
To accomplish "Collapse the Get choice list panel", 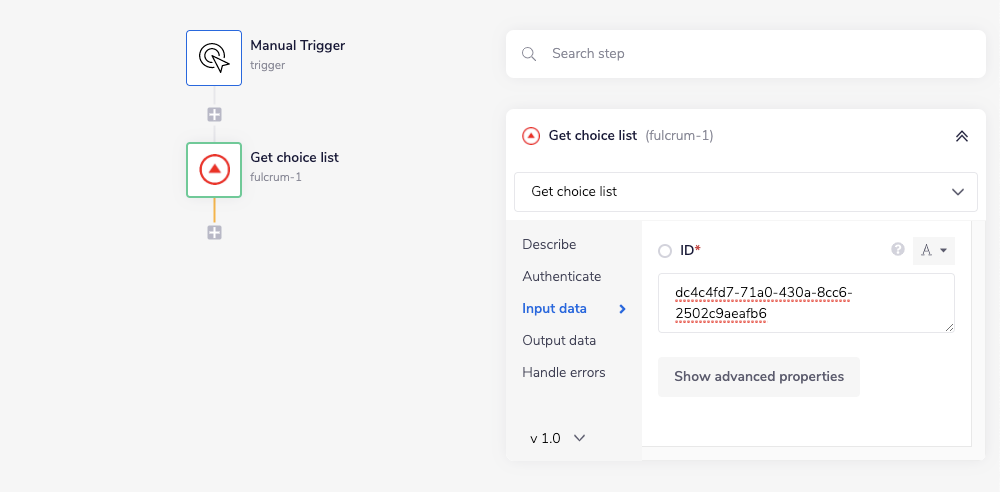I will (962, 136).
